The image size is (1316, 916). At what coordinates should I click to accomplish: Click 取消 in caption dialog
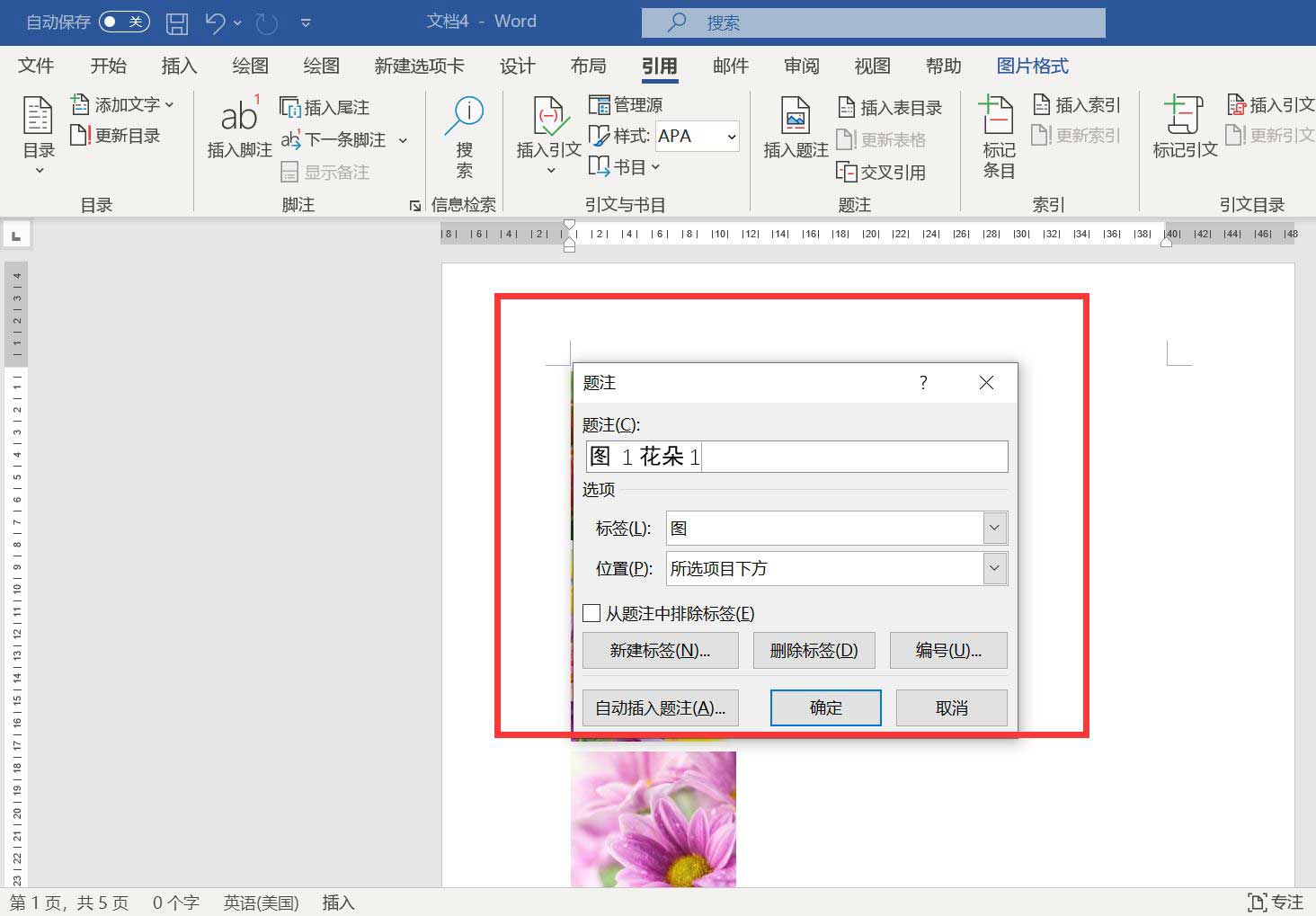click(x=952, y=708)
